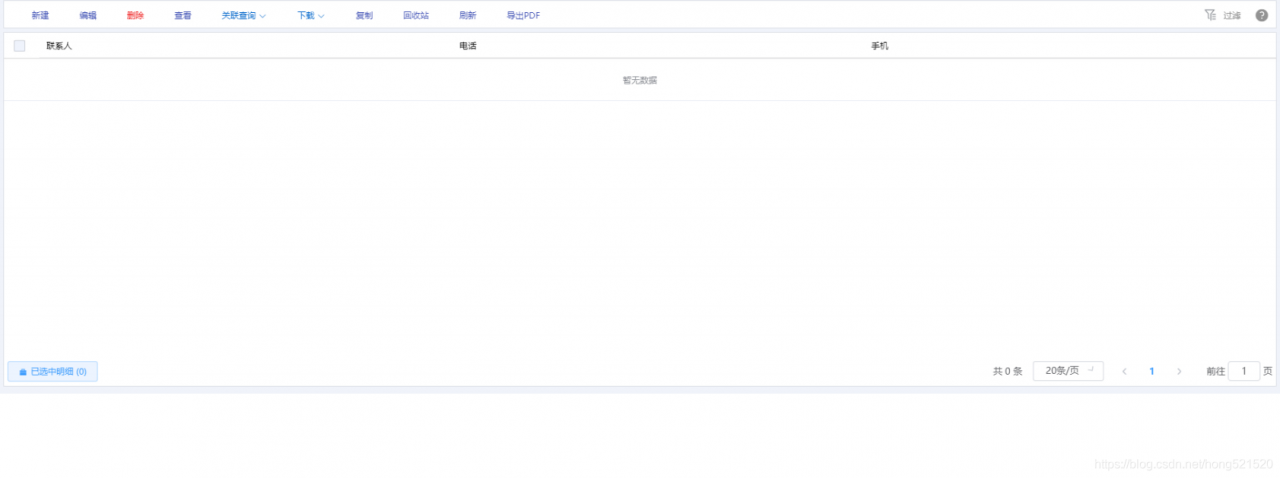Open the 20条/页 page size dropdown

1068,371
